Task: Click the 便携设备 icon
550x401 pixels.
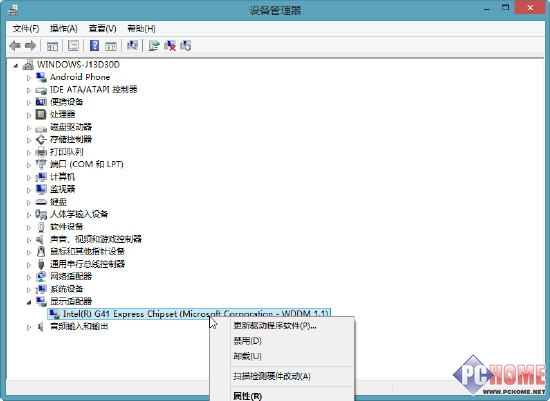Action: [41, 102]
